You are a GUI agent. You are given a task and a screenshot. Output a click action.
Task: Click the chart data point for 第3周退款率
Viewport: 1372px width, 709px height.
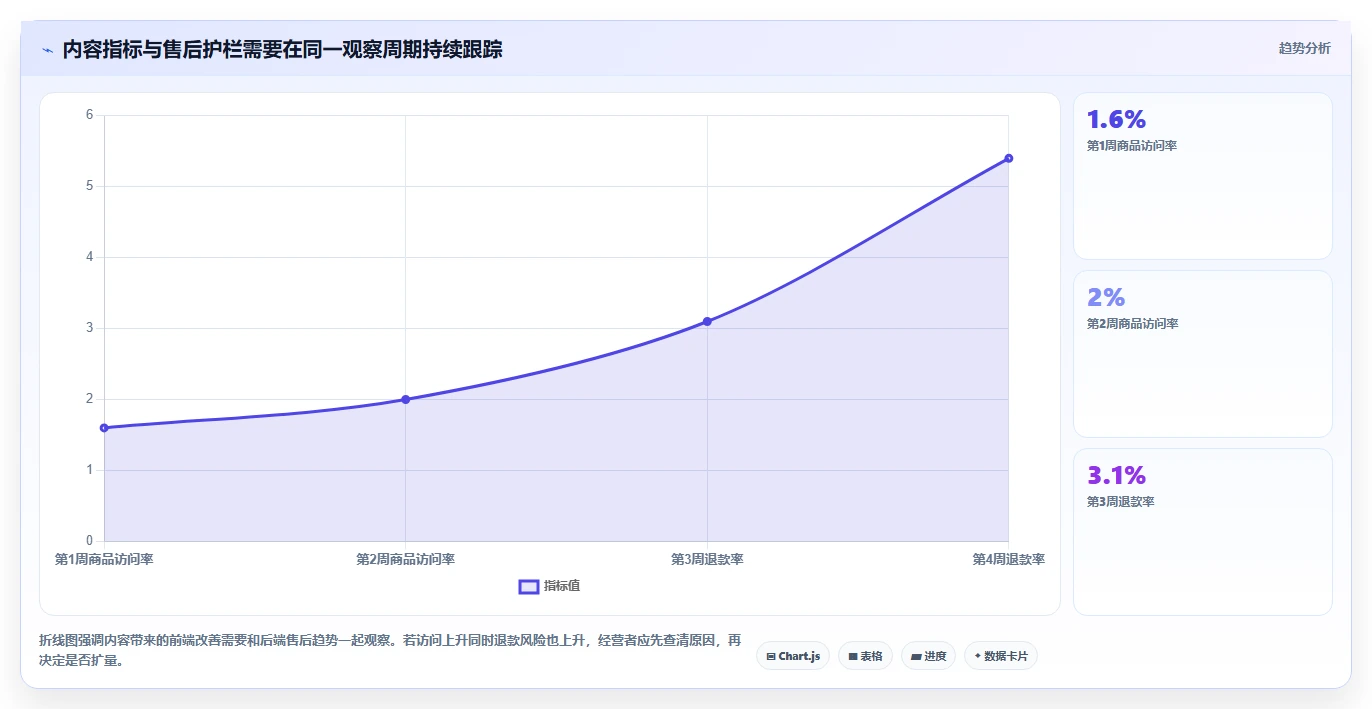pos(707,321)
